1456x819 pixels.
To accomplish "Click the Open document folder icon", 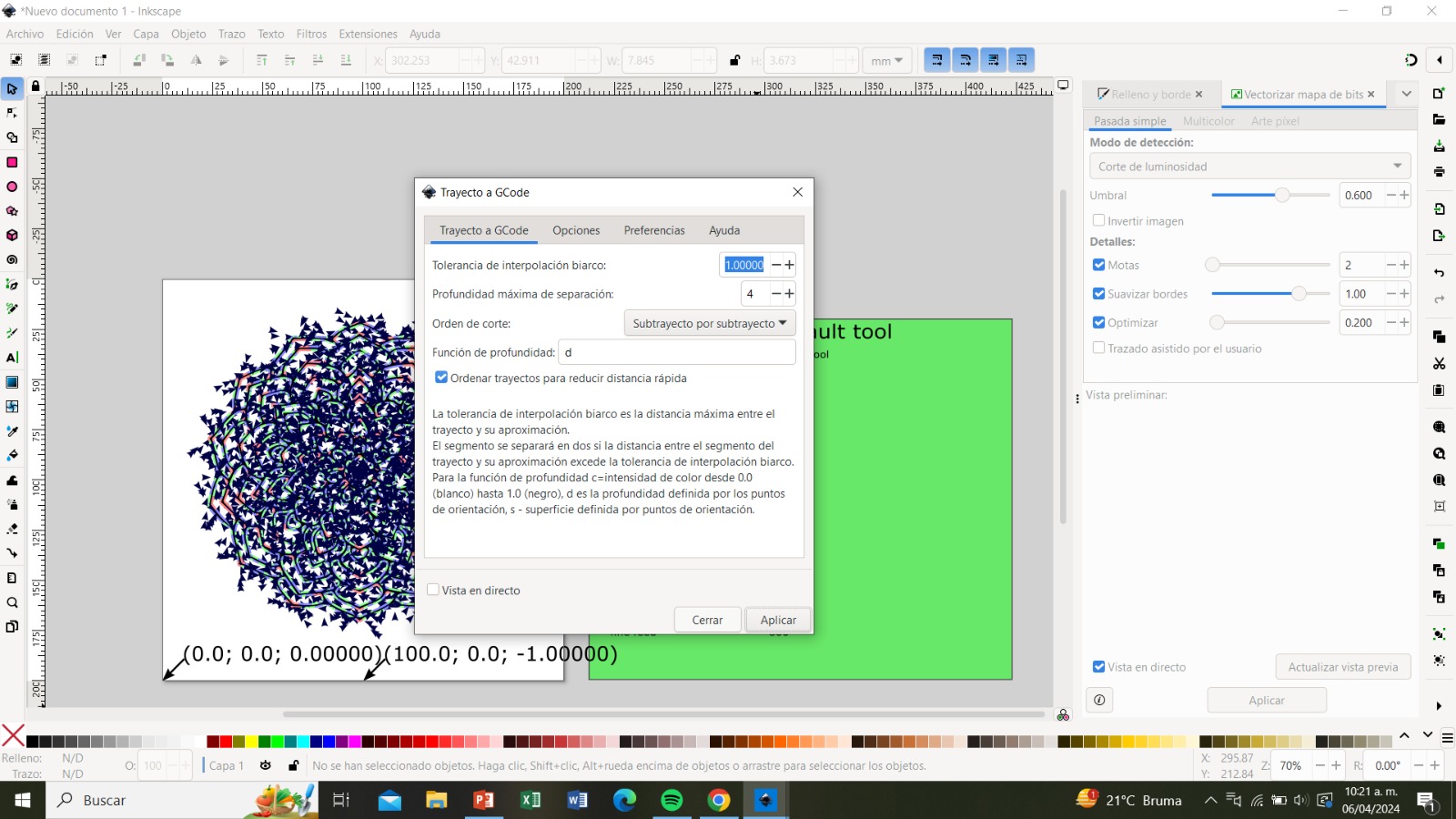I will [x=1439, y=119].
